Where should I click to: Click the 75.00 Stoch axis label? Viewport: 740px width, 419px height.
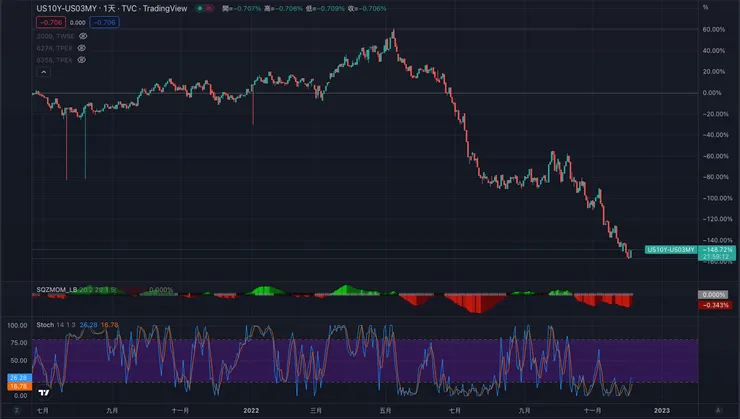coord(19,343)
